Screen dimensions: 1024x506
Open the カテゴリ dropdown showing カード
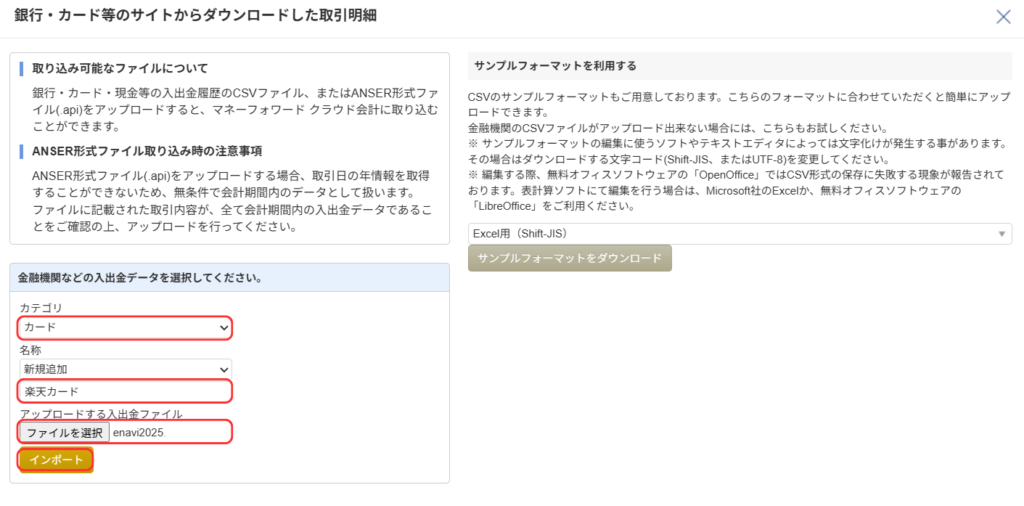click(x=125, y=328)
